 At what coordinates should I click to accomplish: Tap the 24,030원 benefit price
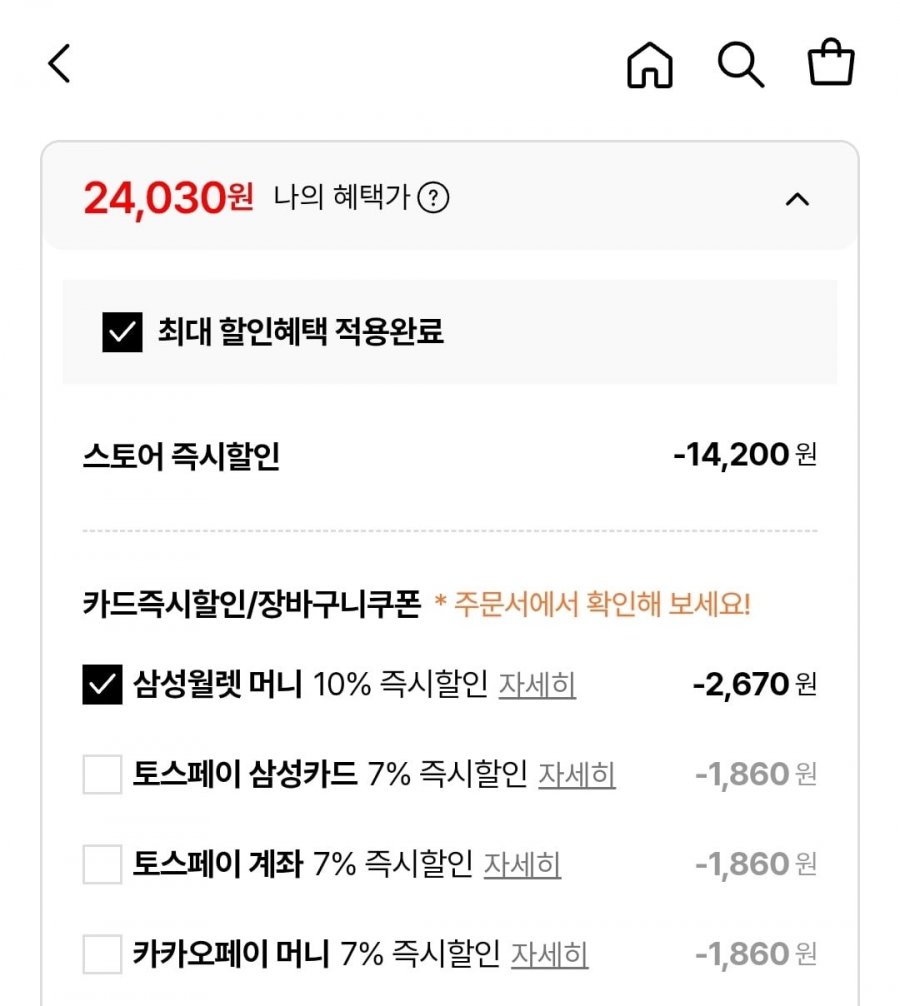(168, 198)
